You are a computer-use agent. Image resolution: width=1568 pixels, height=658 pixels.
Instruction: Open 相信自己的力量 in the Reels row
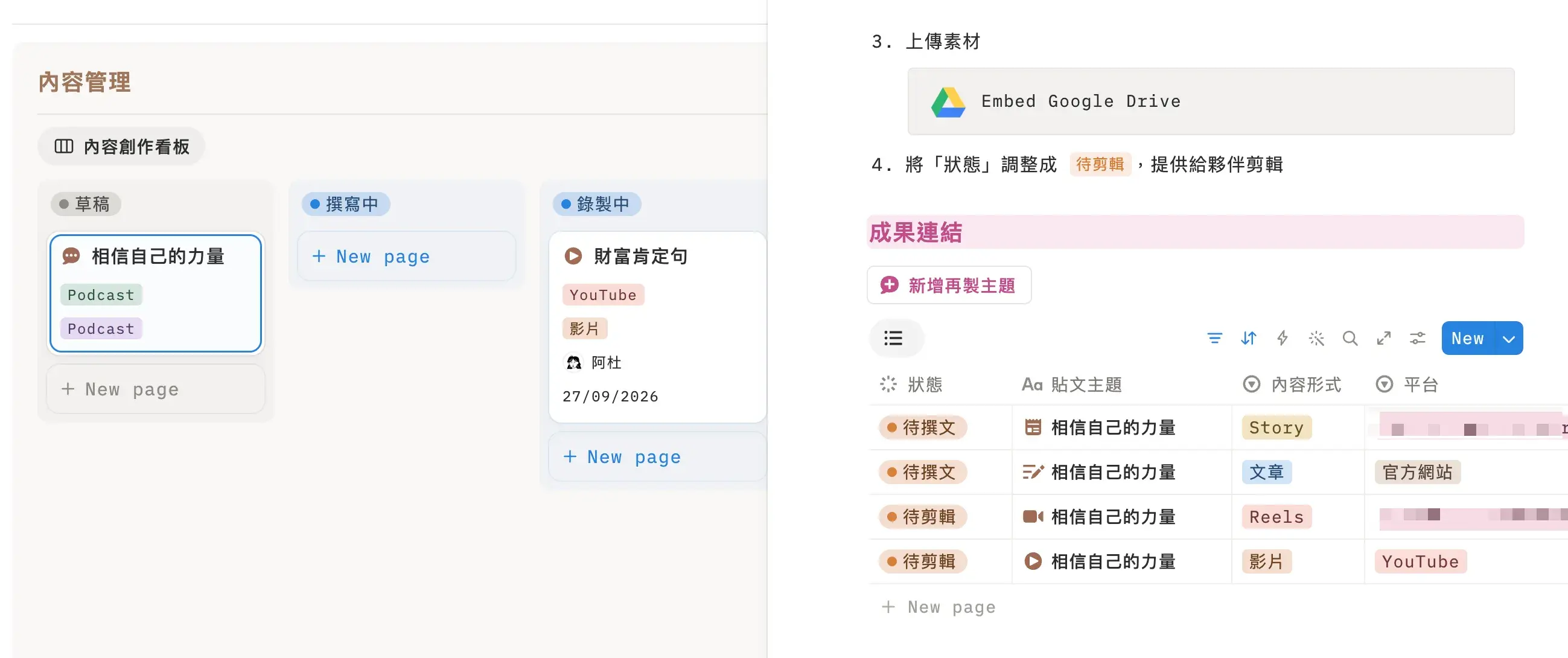[1114, 517]
